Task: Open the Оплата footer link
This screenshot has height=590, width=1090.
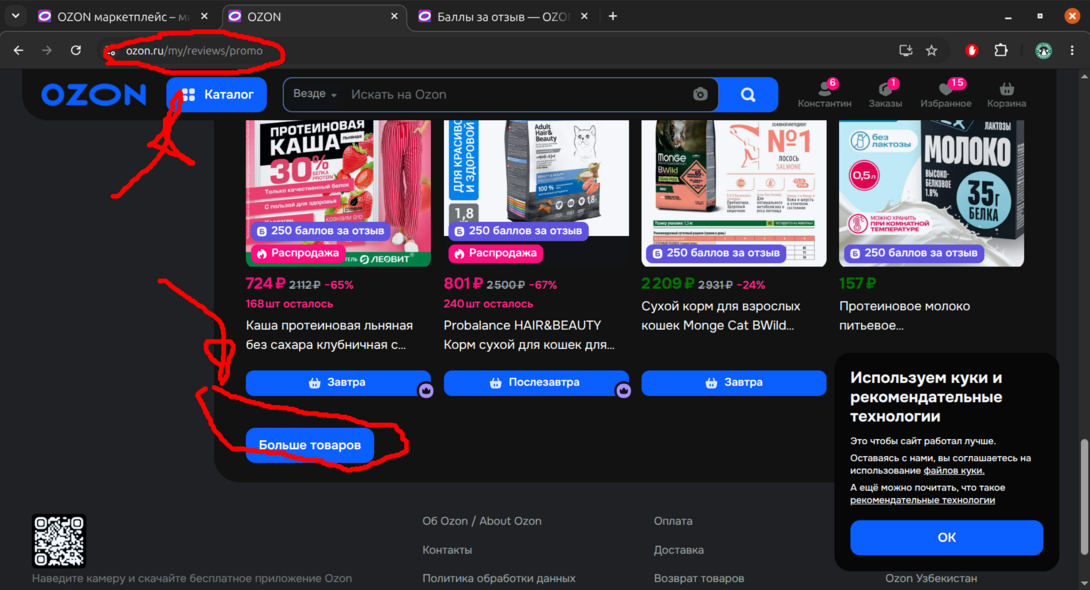Action: (x=673, y=521)
